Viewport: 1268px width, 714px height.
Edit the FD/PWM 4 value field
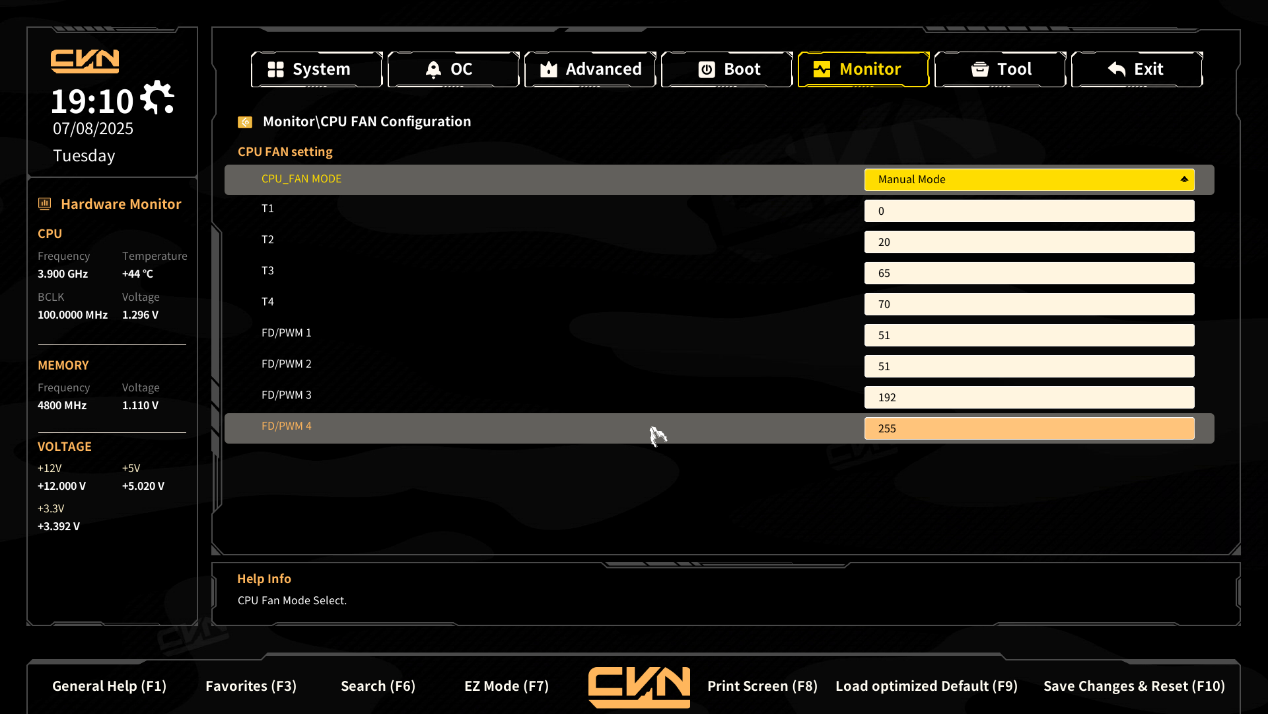coord(1029,428)
